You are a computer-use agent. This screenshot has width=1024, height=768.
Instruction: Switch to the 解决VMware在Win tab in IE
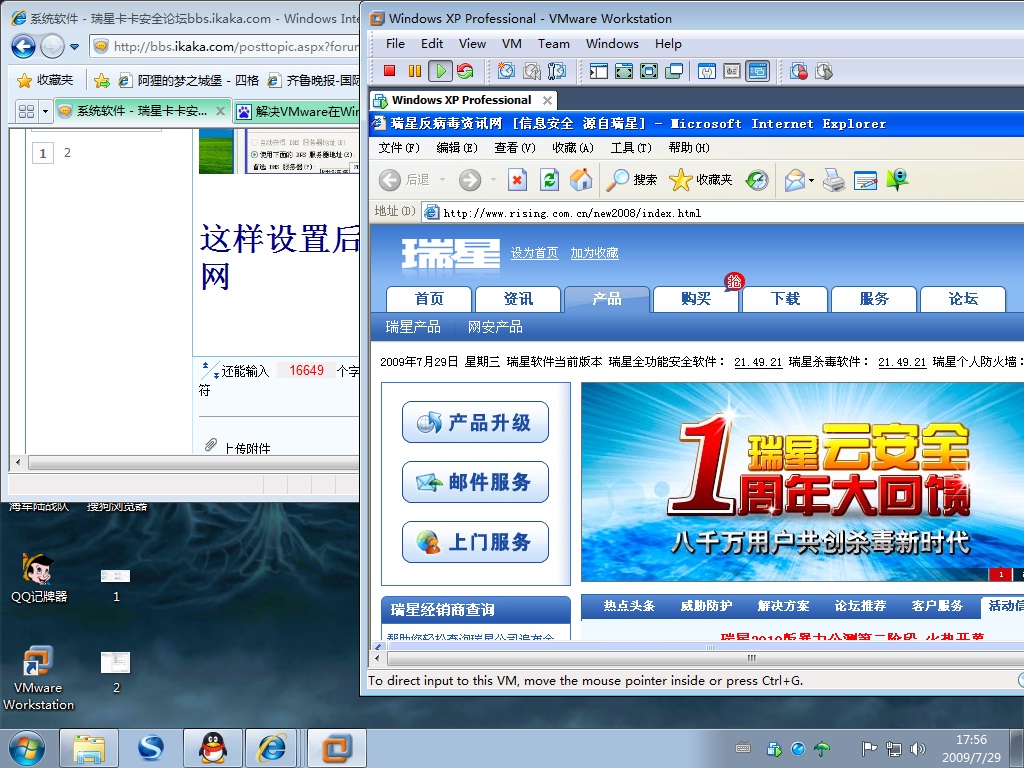pos(297,112)
